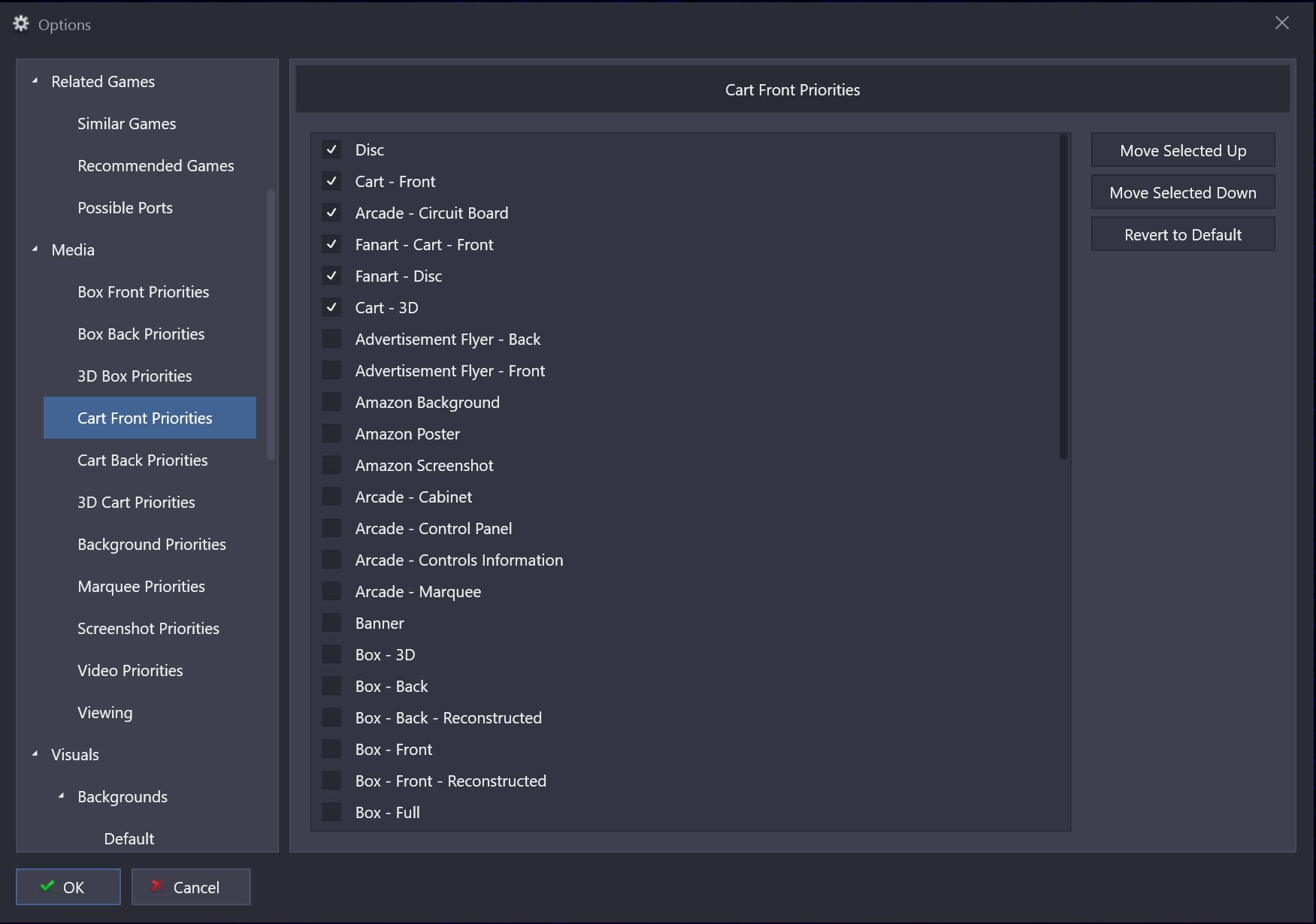Check the Amazon Poster checkbox
1316x924 pixels.
331,433
